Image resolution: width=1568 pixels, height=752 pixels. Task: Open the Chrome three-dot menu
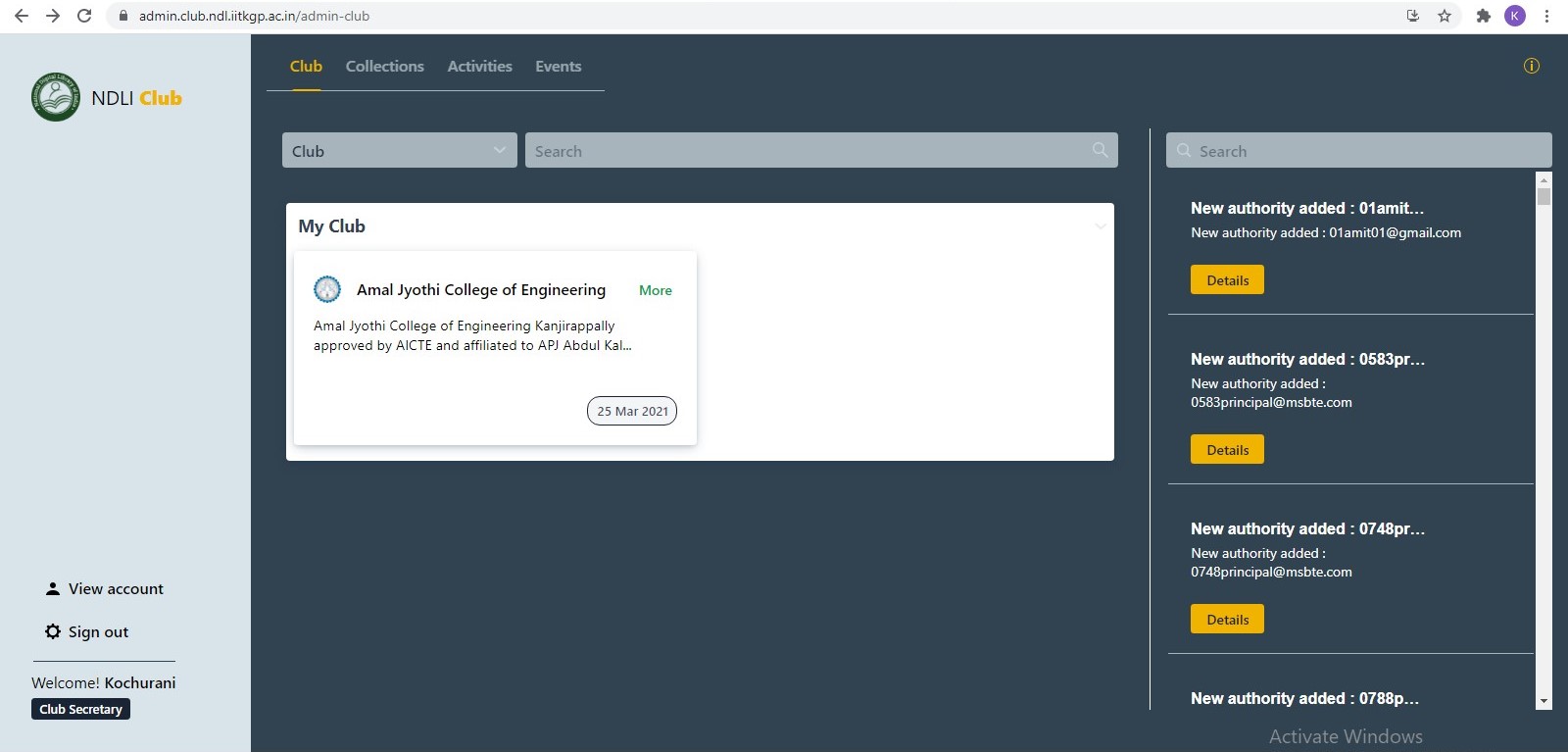[x=1546, y=16]
